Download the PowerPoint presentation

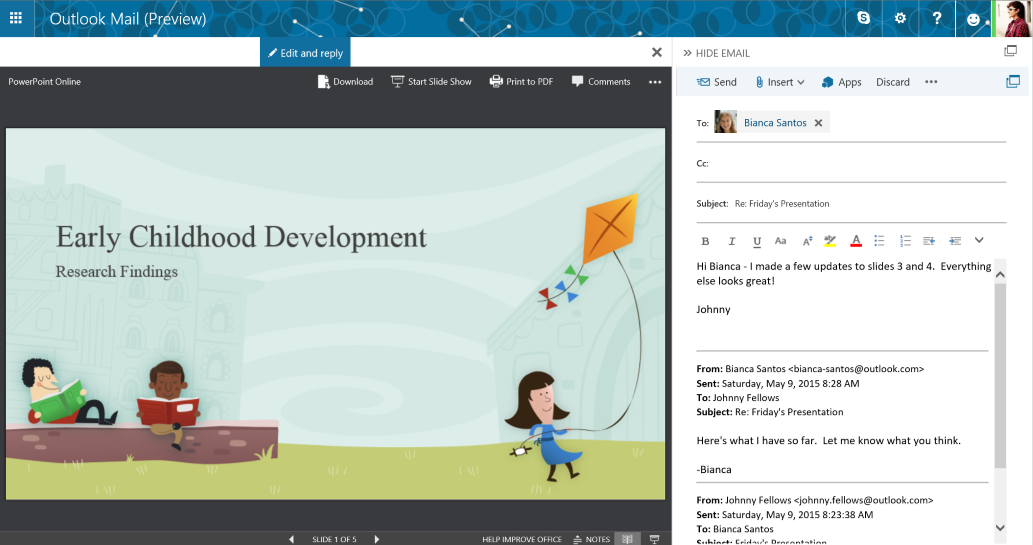click(x=345, y=82)
